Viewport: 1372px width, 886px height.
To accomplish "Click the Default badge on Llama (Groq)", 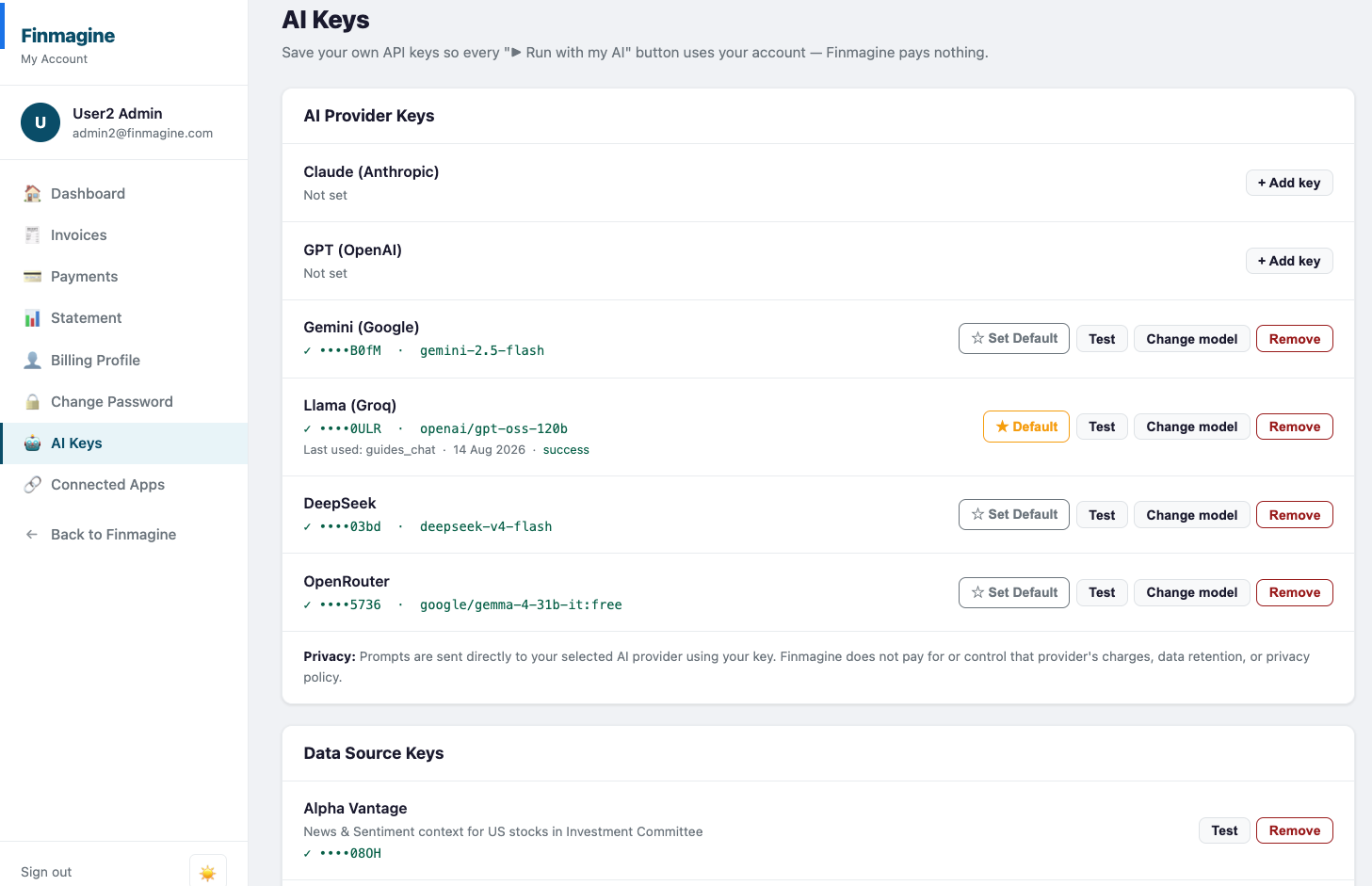I will tap(1026, 427).
